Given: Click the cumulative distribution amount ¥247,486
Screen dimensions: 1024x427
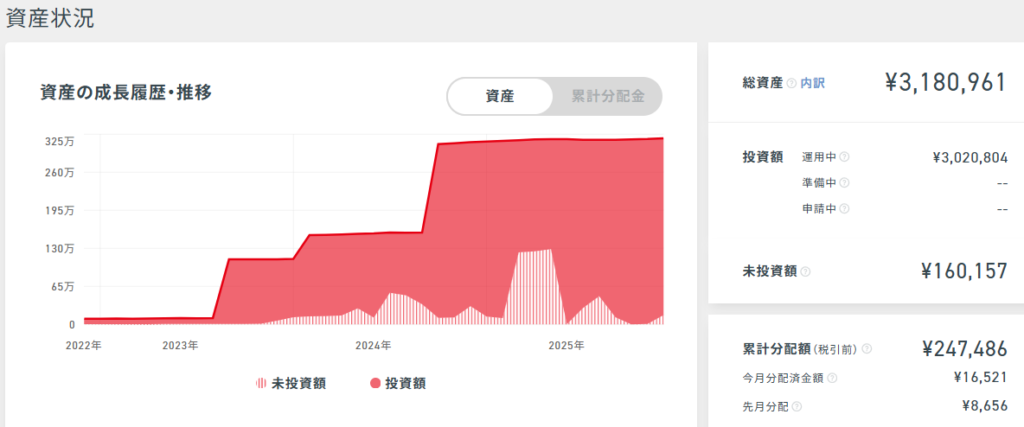Looking at the screenshot, I should [x=964, y=348].
